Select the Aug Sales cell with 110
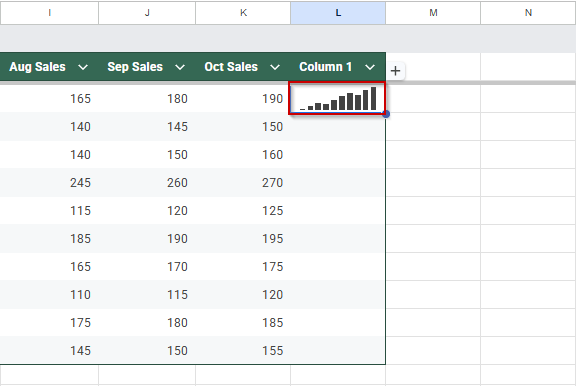 point(49,295)
